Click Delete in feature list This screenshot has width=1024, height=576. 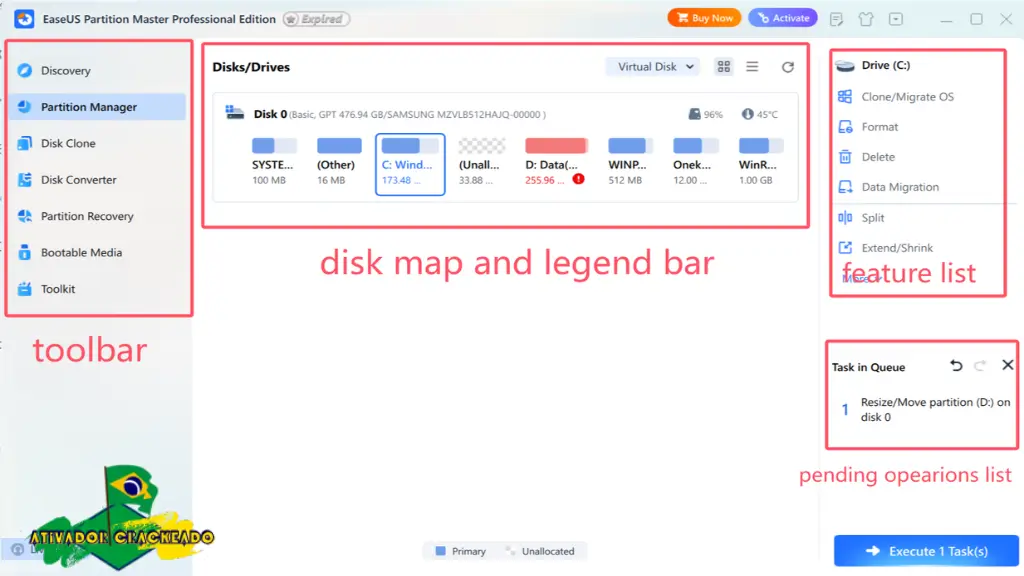(x=878, y=157)
